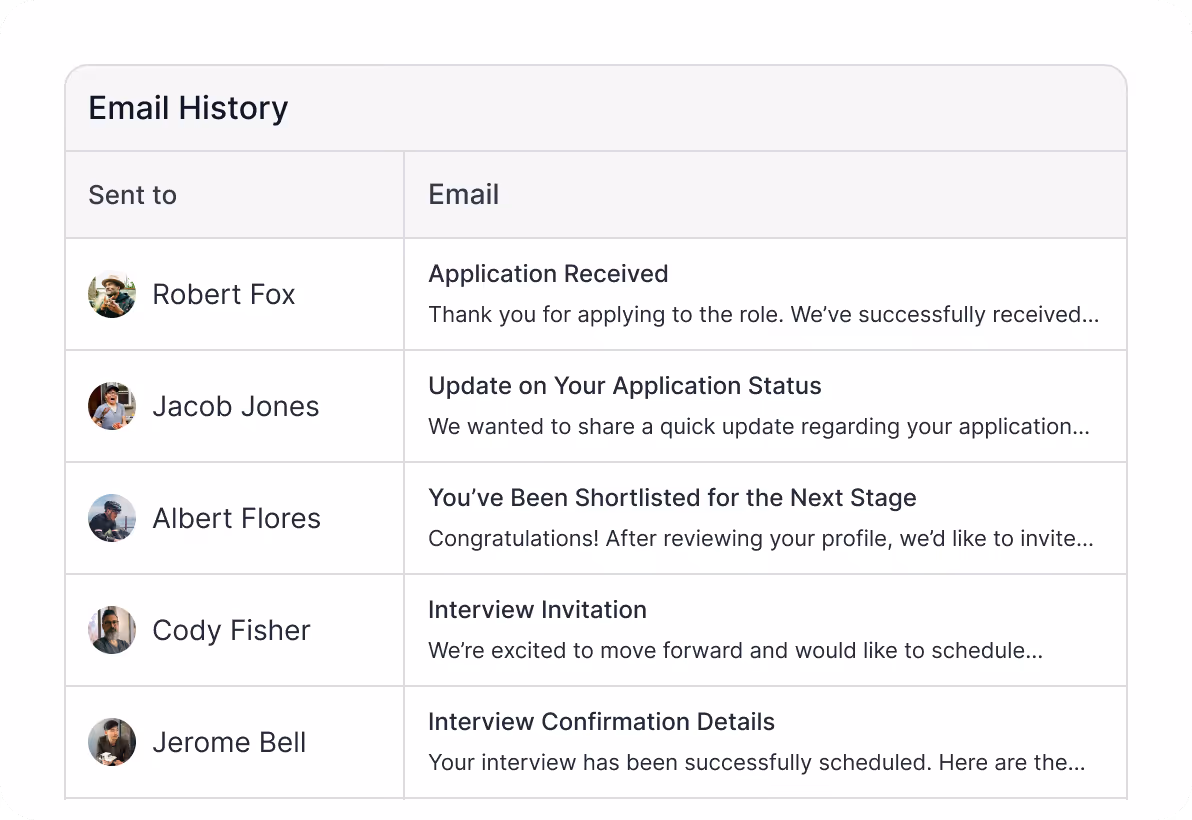Click the Sent to column header
The image size is (1192, 820).
coord(132,195)
